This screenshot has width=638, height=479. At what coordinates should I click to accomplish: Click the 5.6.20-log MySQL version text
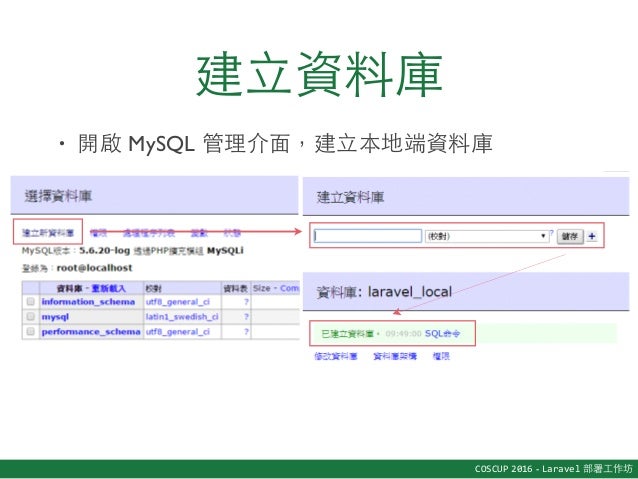point(104,250)
